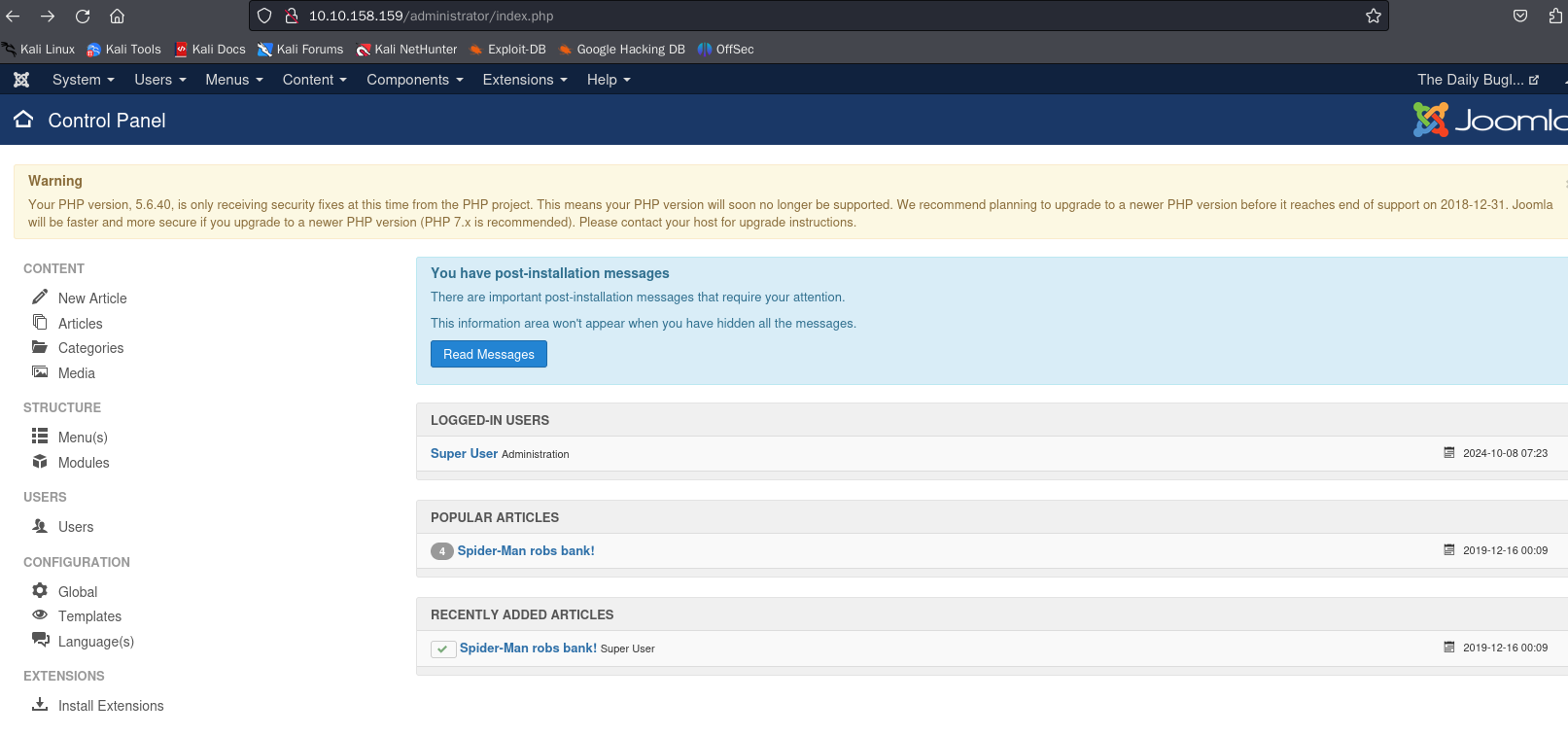Click the browser back arrow
The image size is (1568, 736).
click(13, 16)
